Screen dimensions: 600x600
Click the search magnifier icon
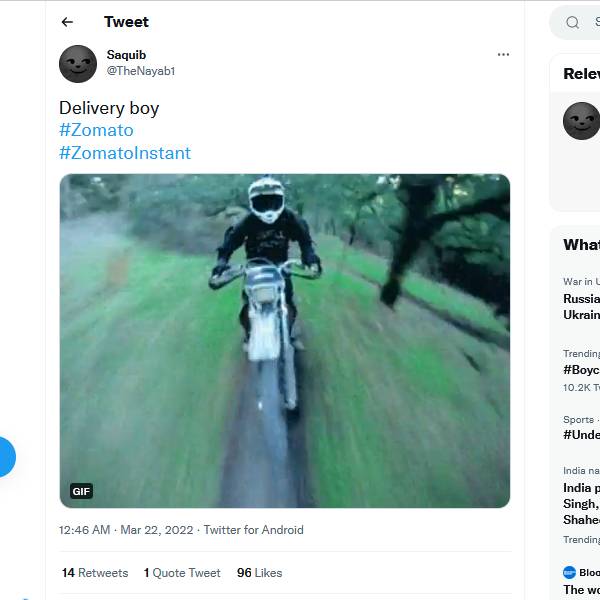573,22
